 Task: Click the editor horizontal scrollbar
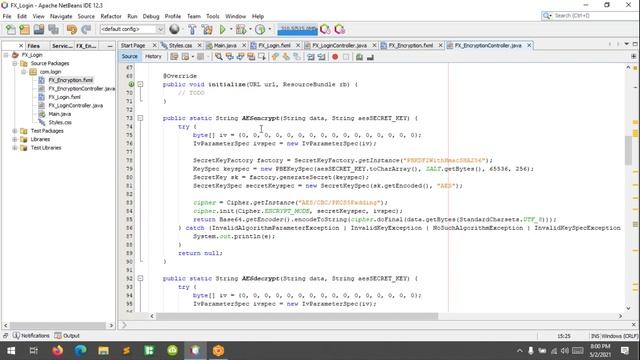click(x=297, y=316)
